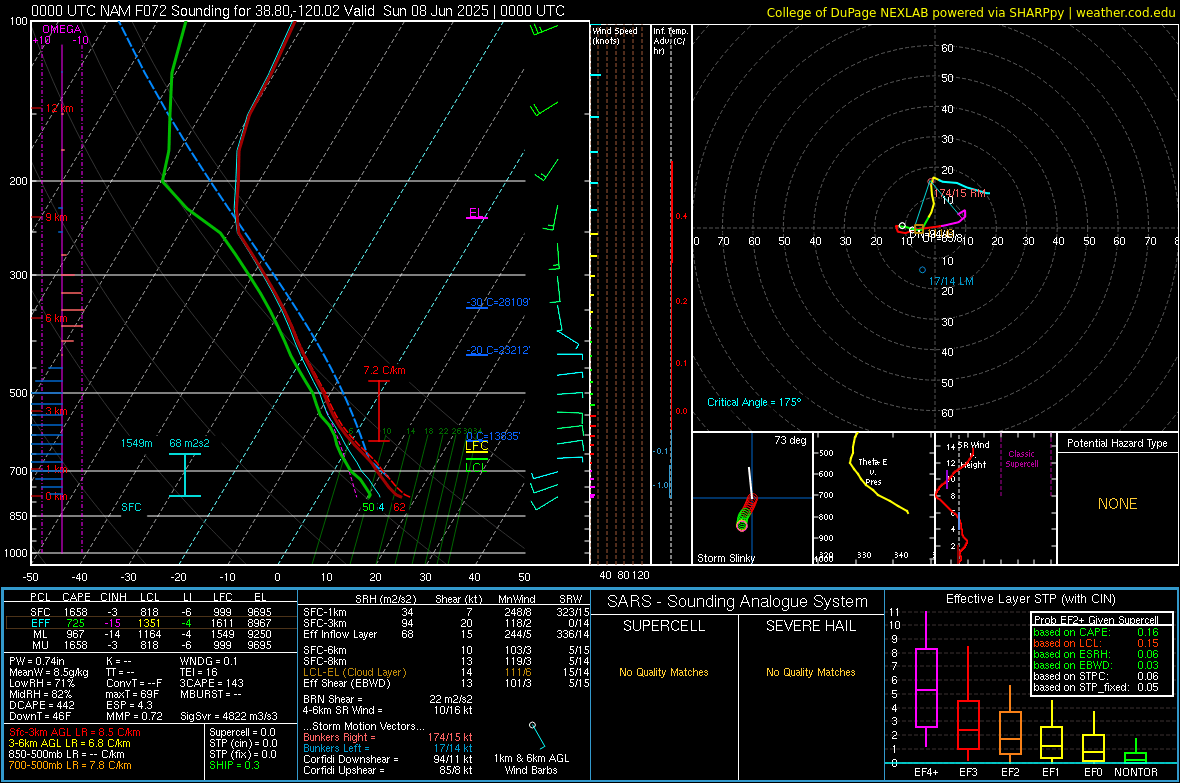1180x783 pixels.
Task: Click the red 'based on LCL:' probability row
Action: pyautogui.click(x=1096, y=643)
